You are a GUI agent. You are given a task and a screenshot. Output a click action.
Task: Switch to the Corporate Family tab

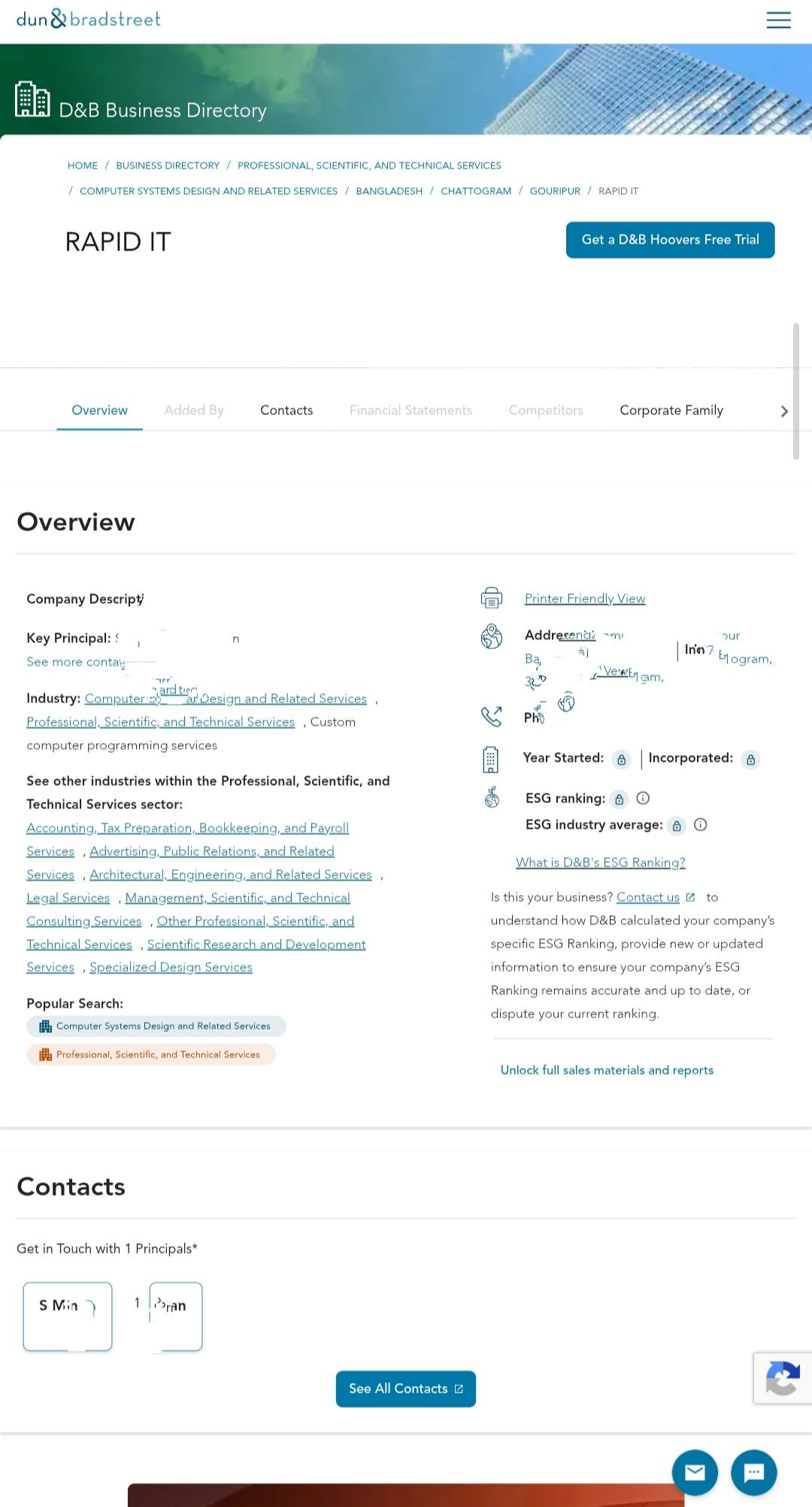tap(671, 411)
